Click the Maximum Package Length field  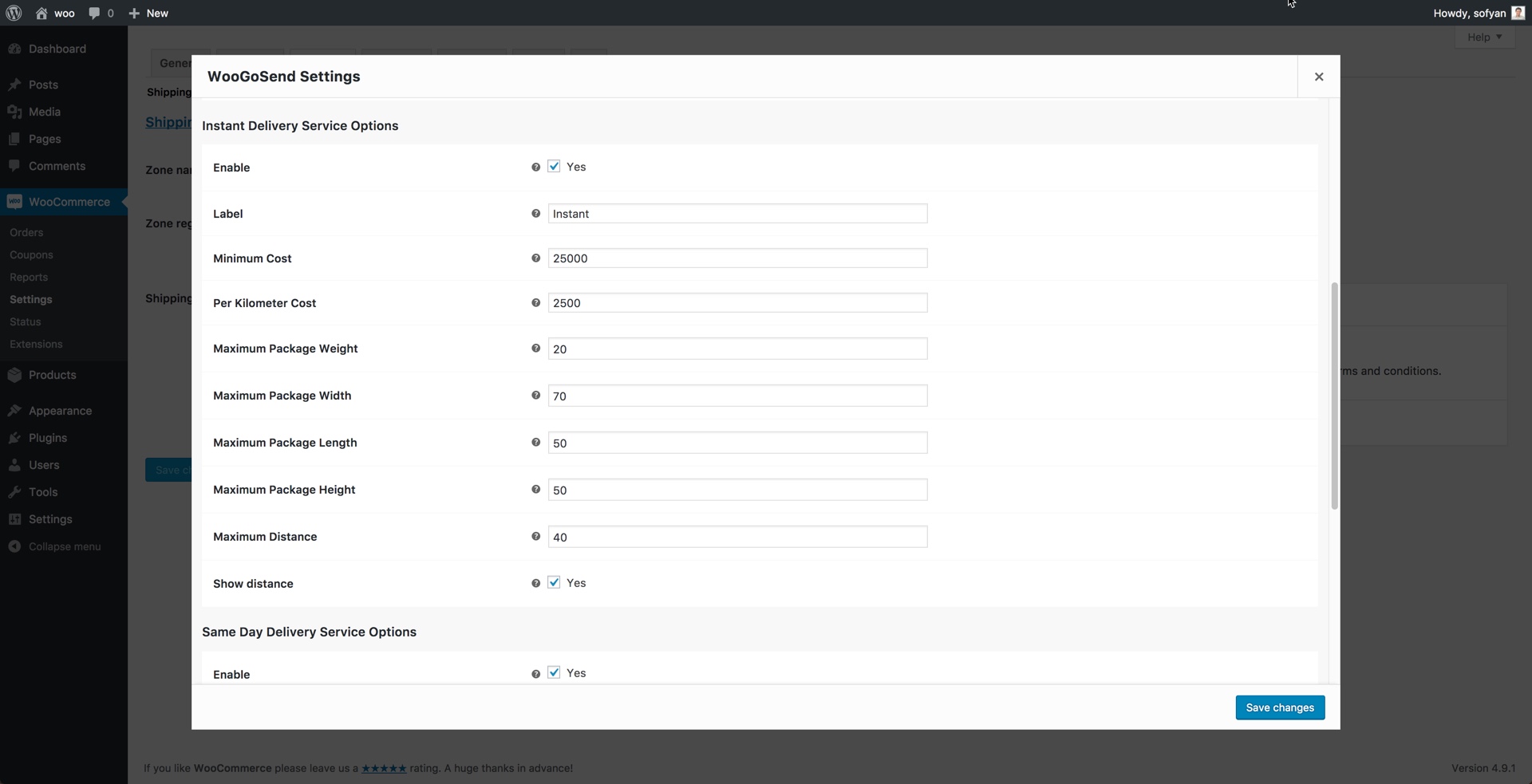tap(737, 443)
